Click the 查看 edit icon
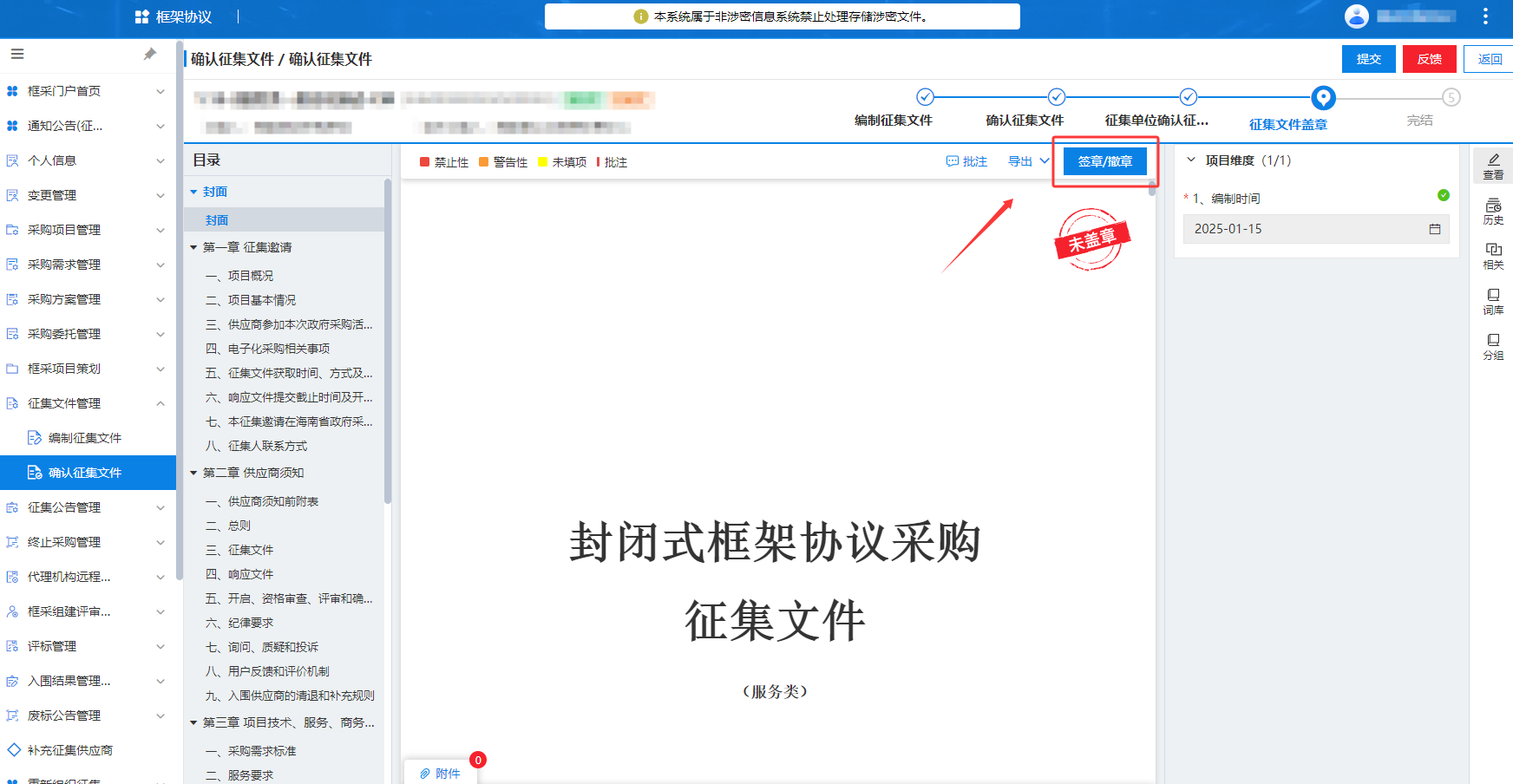 coord(1493,166)
